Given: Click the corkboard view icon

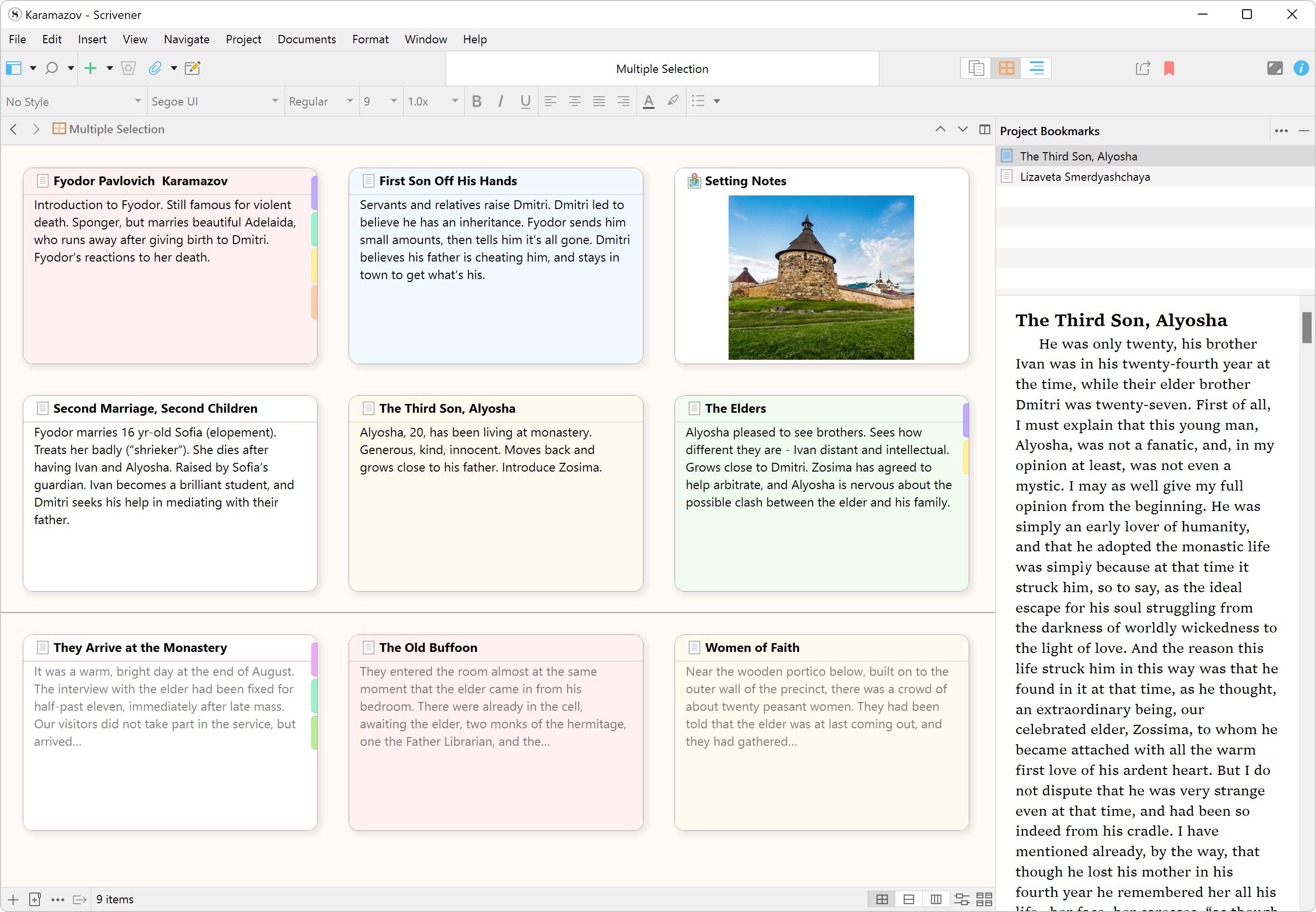Looking at the screenshot, I should tap(1006, 68).
